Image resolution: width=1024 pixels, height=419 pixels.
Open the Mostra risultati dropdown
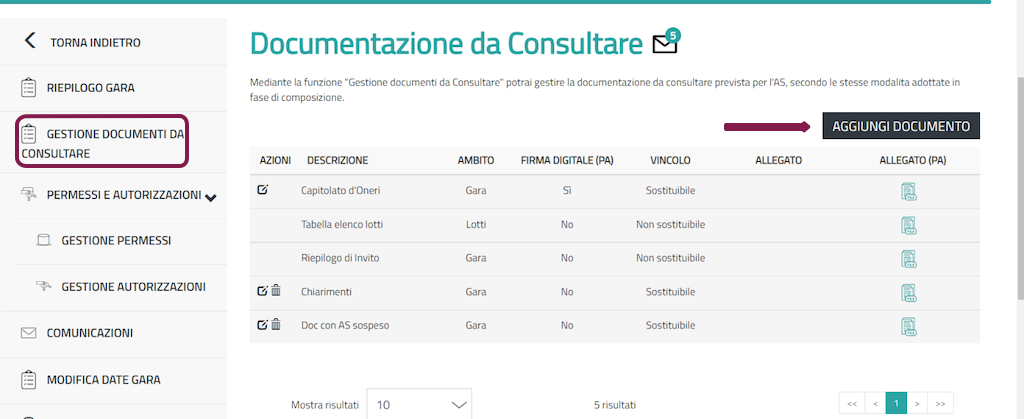coord(419,405)
